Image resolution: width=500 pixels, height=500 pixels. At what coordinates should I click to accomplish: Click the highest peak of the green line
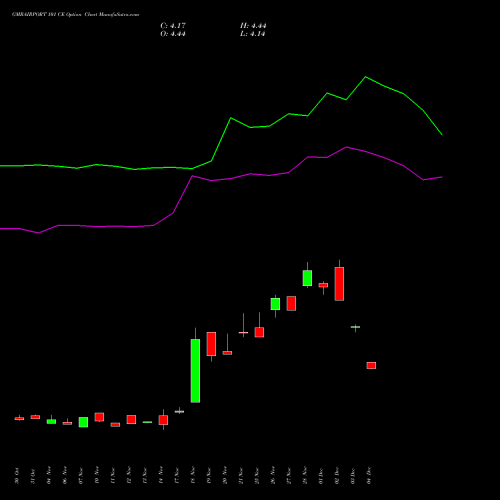(x=366, y=77)
